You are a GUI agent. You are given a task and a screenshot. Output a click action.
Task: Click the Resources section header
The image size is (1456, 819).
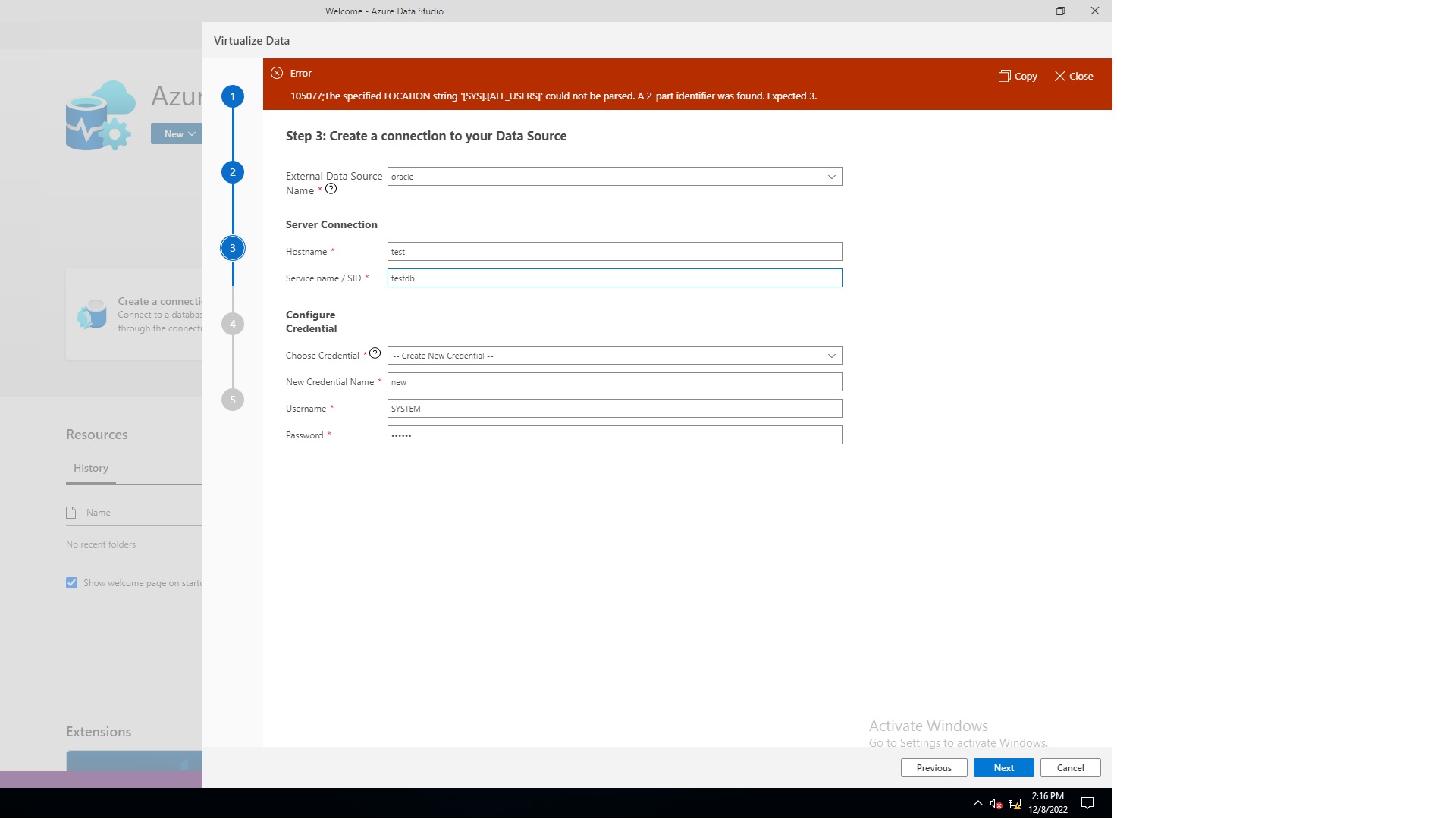click(x=96, y=432)
